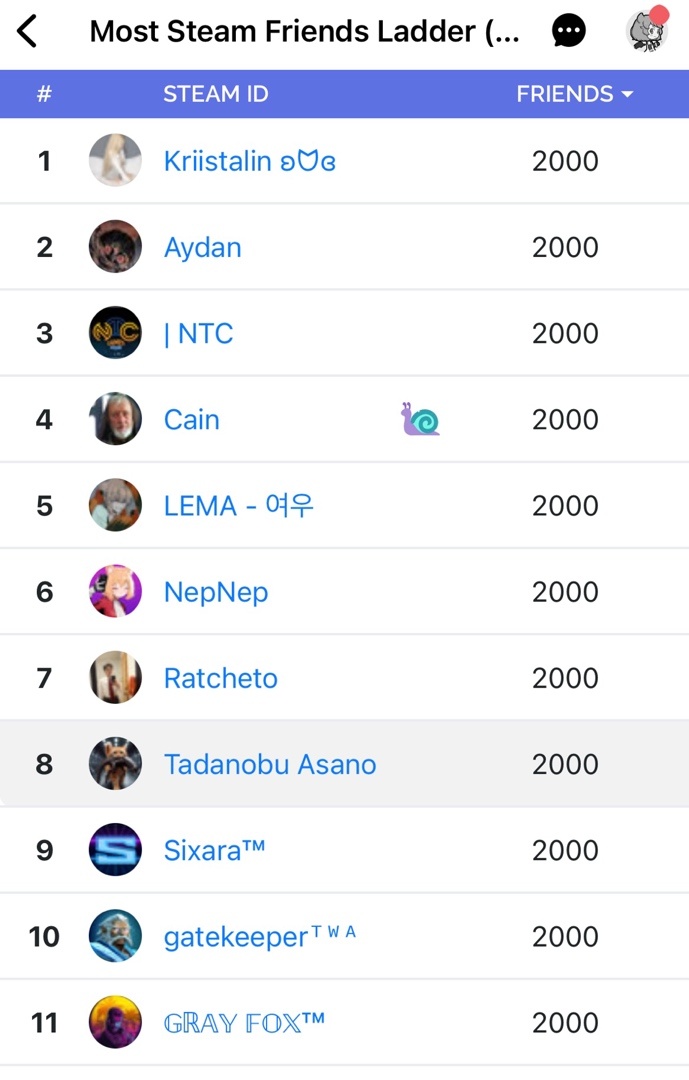Tap the NTC logo avatar

115,333
